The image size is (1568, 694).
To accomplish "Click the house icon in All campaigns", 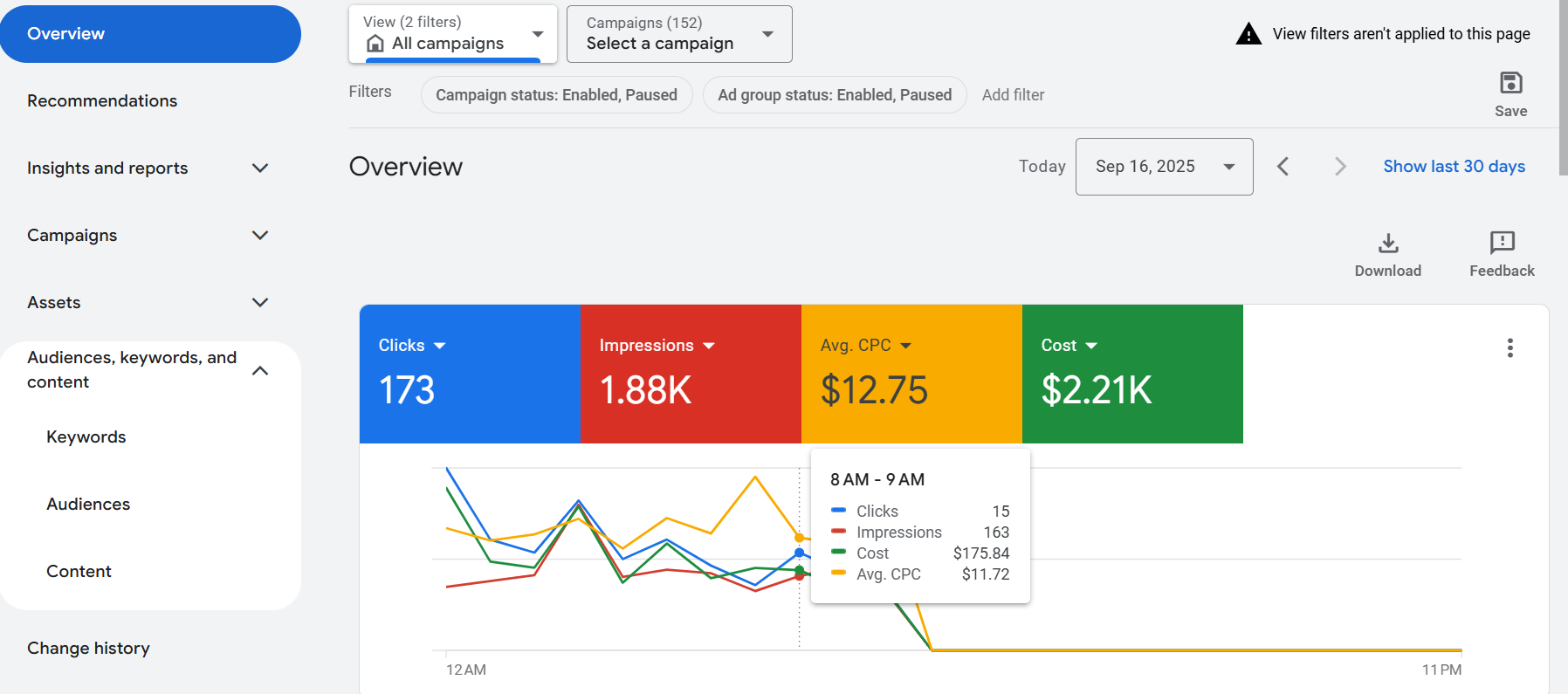I will pyautogui.click(x=375, y=44).
